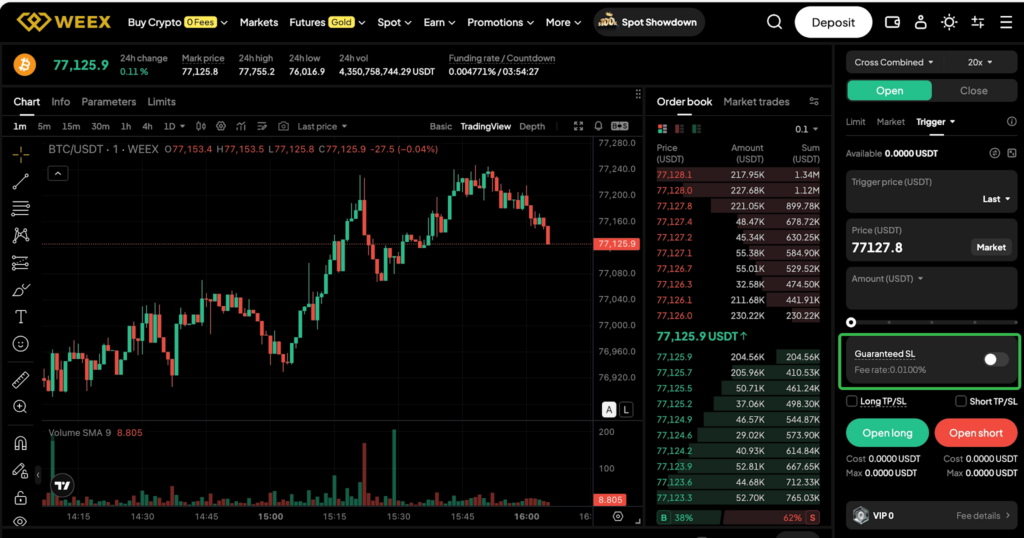
Task: Check the Long TP/SL box
Action: pyautogui.click(x=852, y=401)
